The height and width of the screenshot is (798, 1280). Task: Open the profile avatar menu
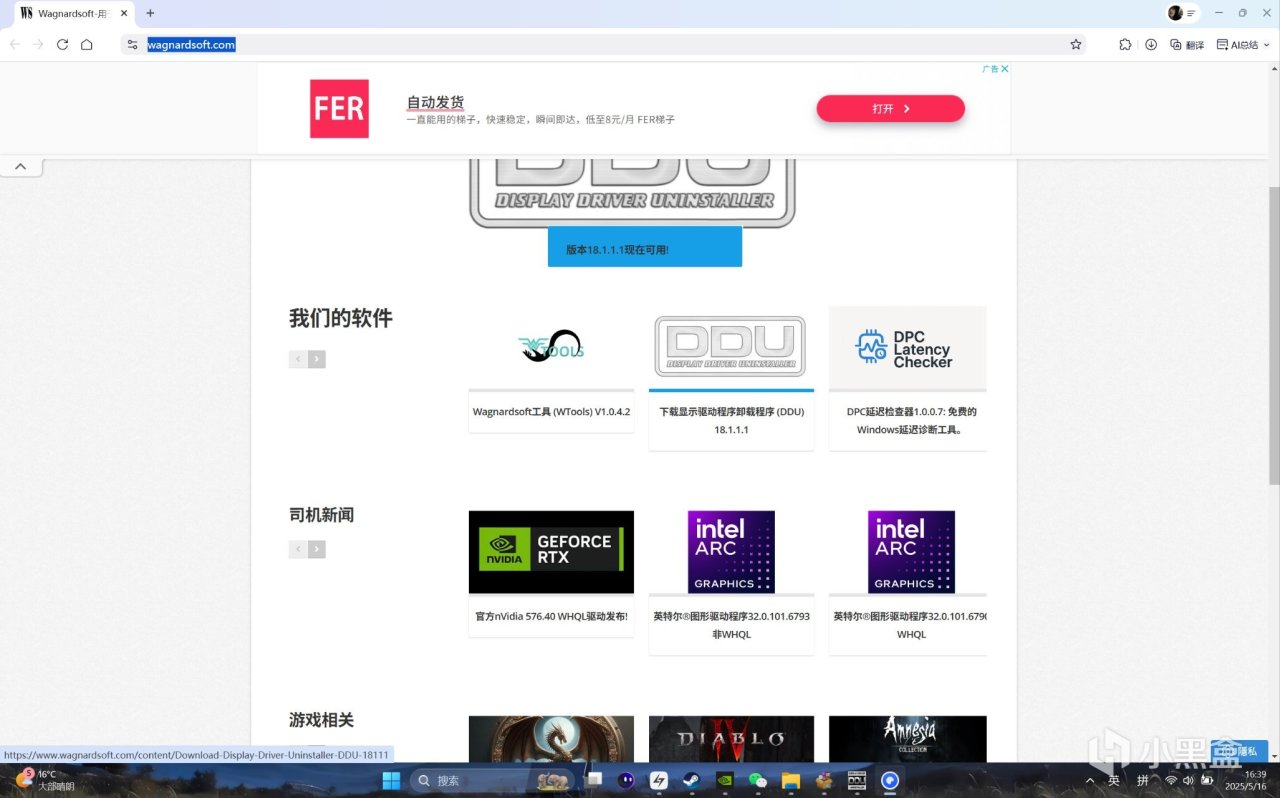(1175, 13)
